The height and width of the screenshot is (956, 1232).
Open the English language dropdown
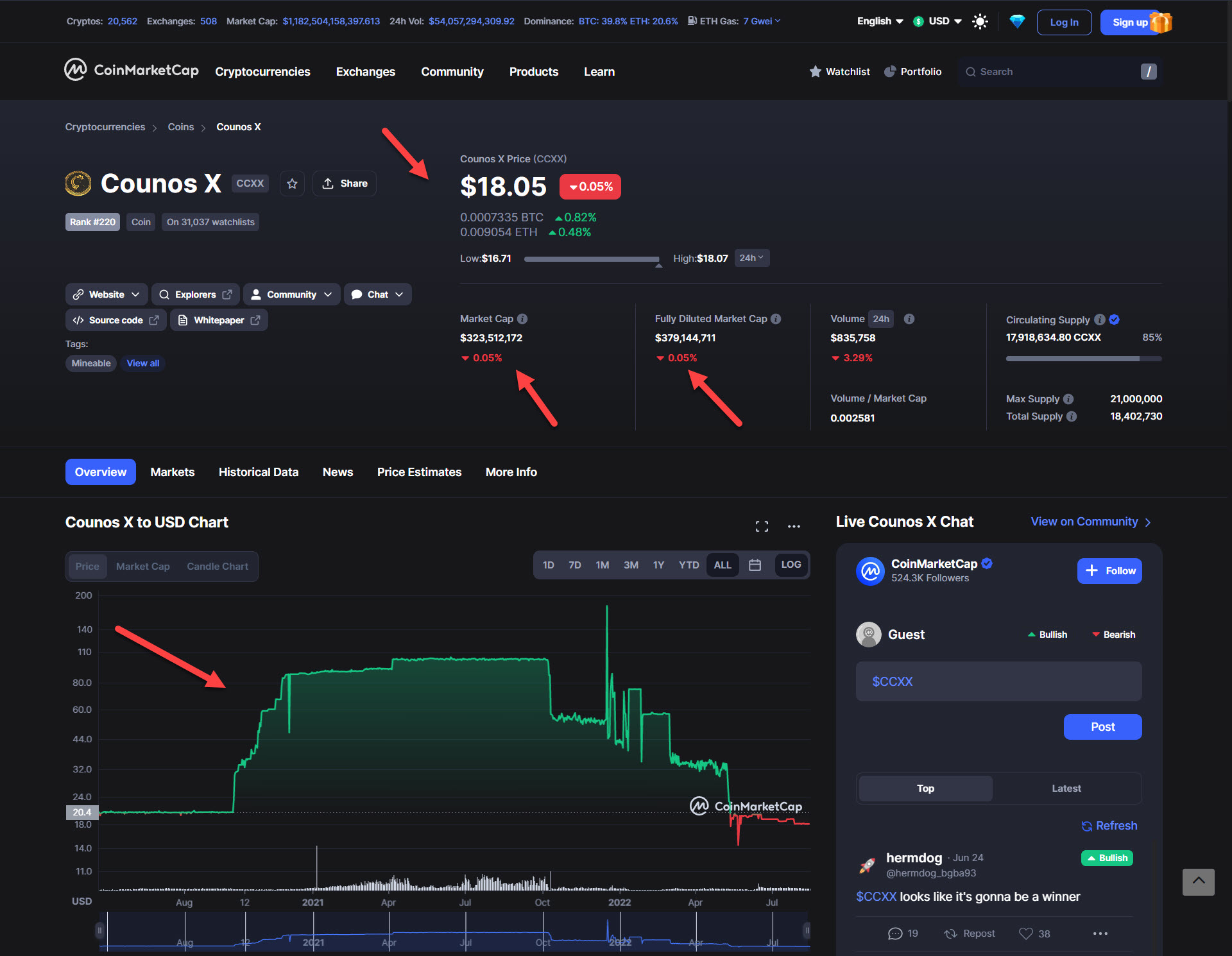click(880, 21)
